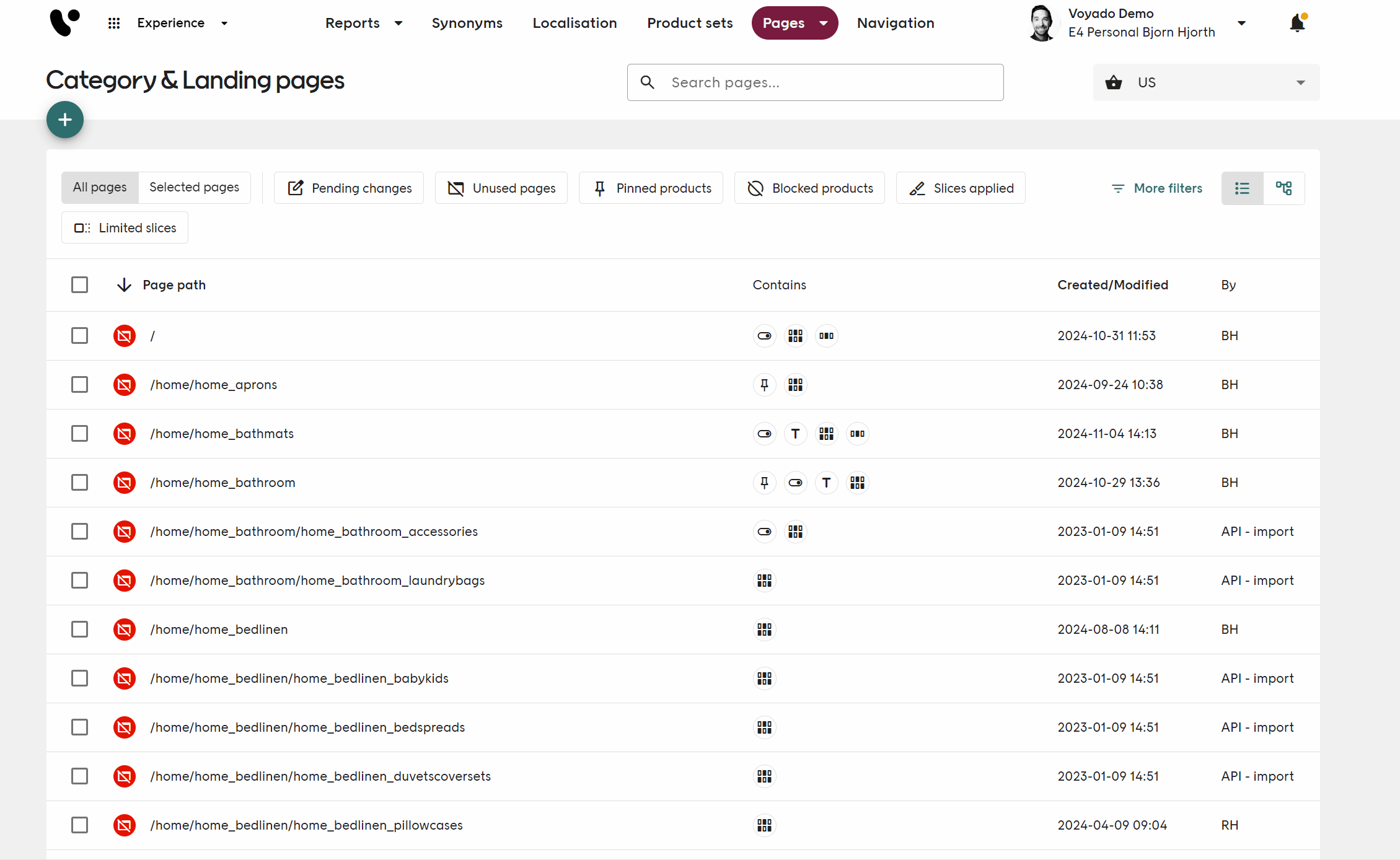1400x860 pixels.
Task: Tick checkbox for /home/home_bathroom row
Action: (79, 483)
